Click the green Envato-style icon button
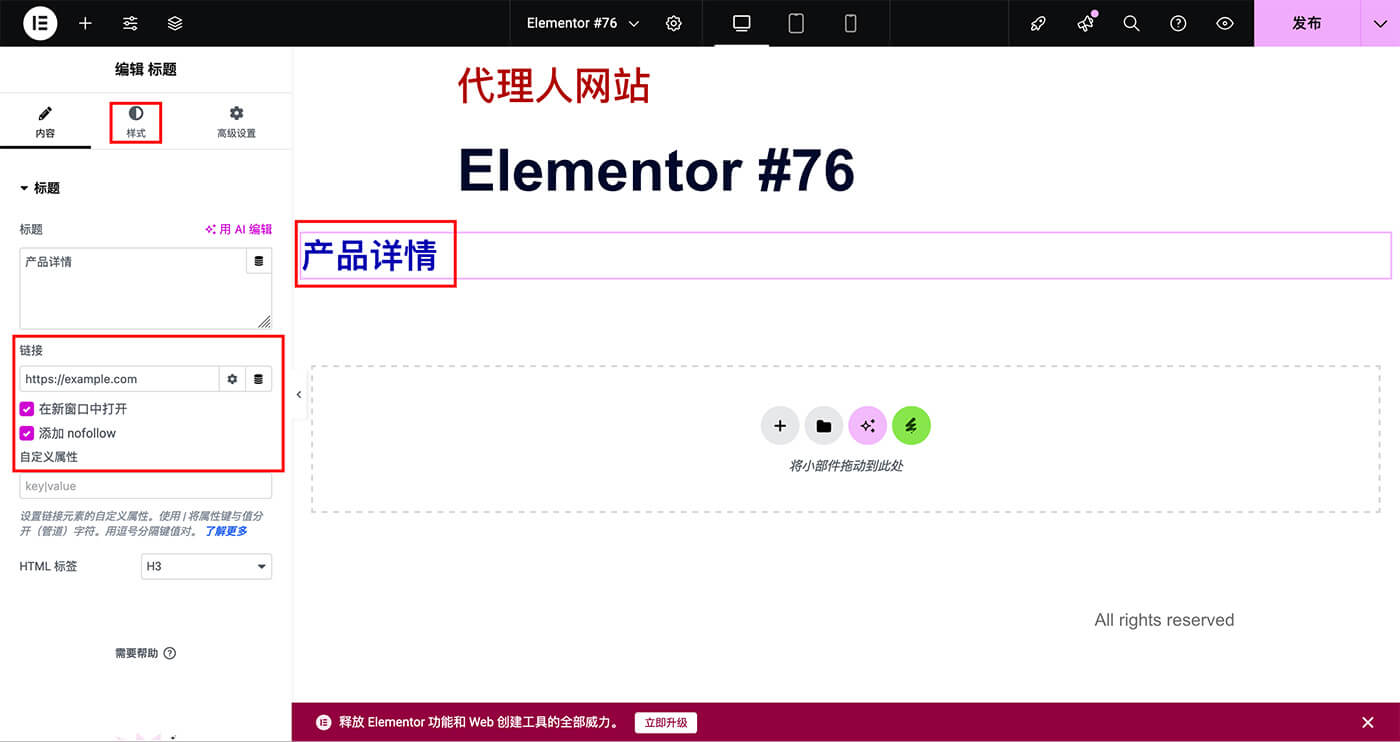1400x742 pixels. coord(911,426)
